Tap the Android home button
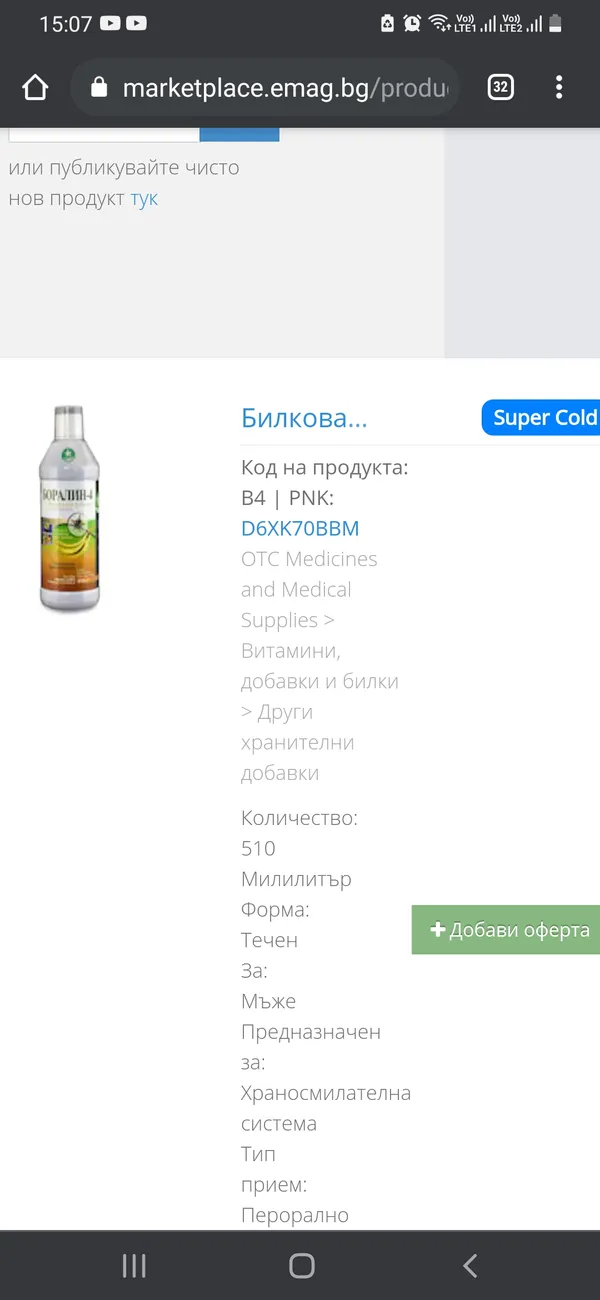Viewport: 600px width, 1300px height. tap(301, 1266)
